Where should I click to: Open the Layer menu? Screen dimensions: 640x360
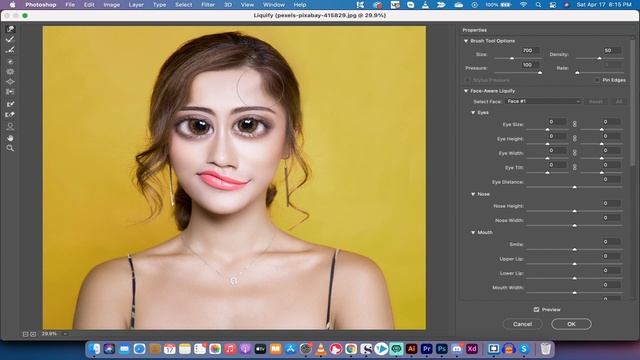pyautogui.click(x=136, y=5)
